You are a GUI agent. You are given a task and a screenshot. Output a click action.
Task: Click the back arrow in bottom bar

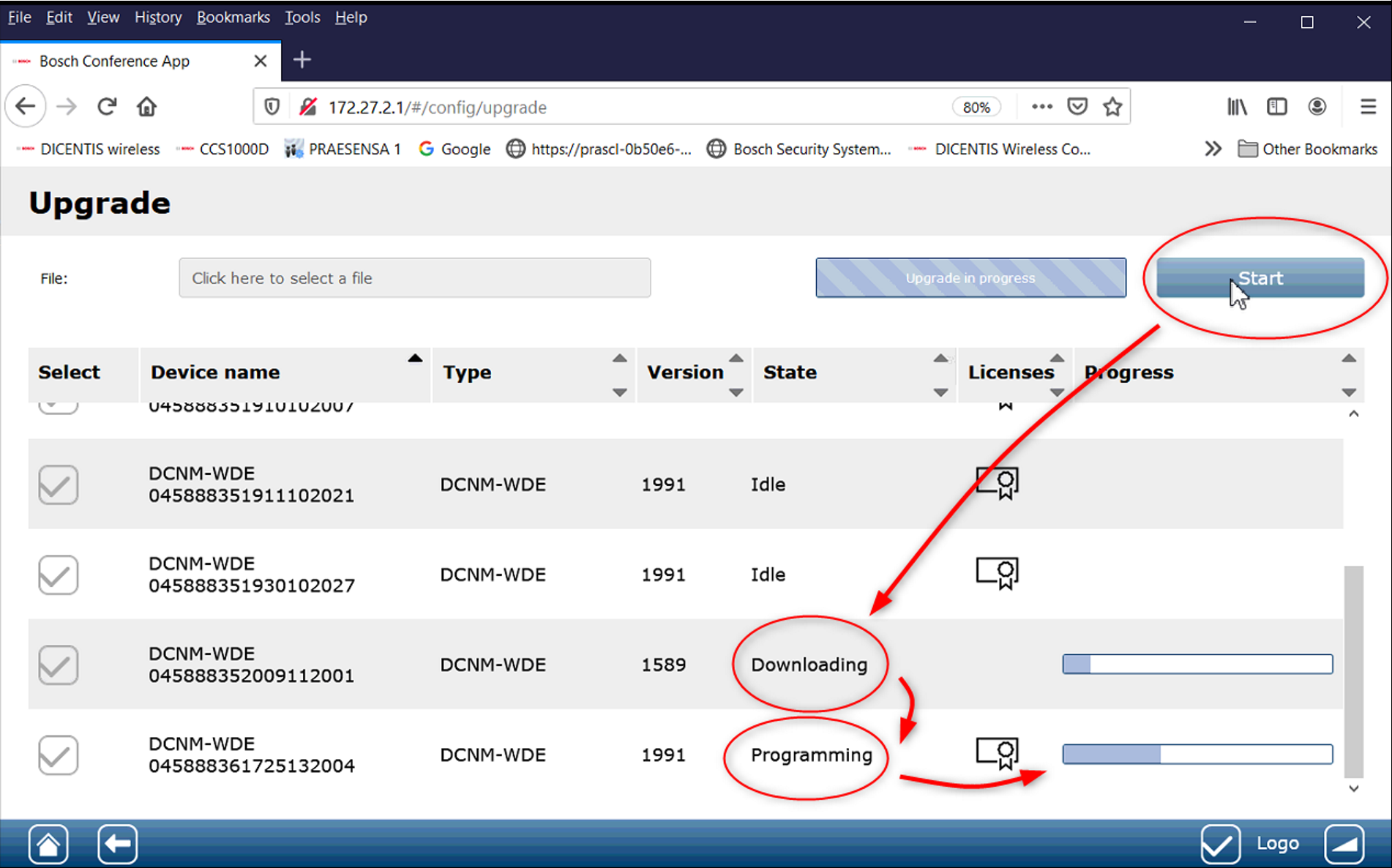(x=117, y=844)
